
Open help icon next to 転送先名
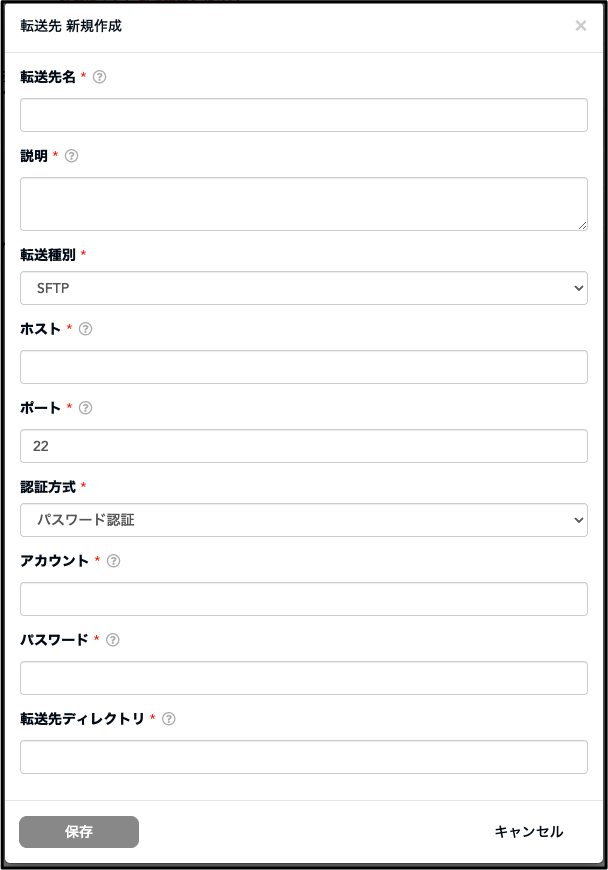99,77
